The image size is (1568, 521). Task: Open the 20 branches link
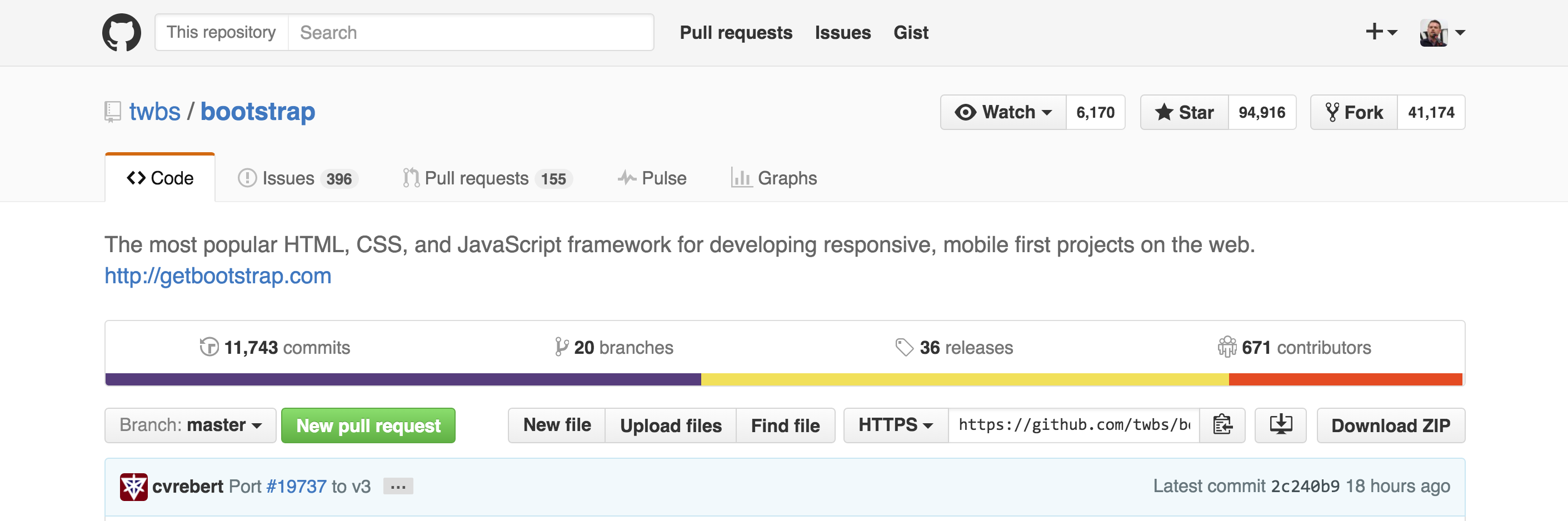click(614, 347)
